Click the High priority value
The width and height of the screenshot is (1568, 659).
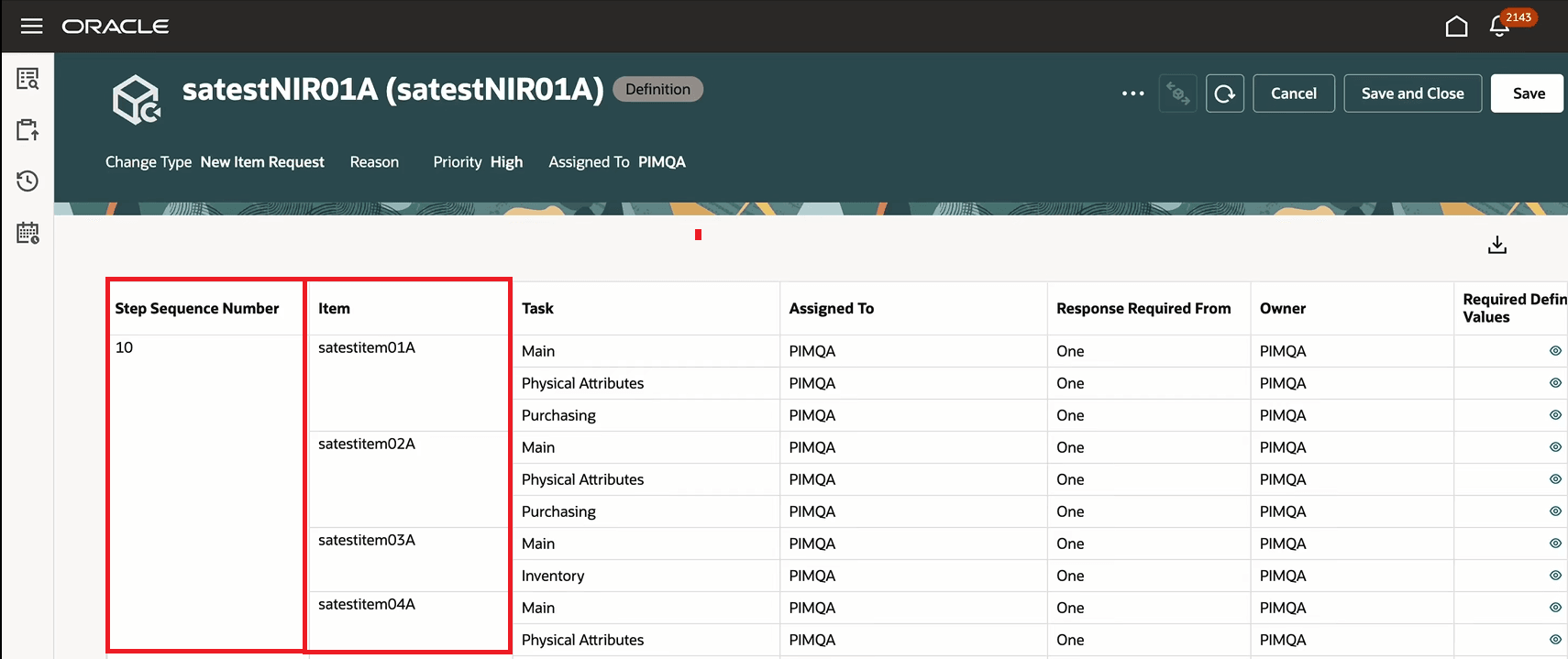pos(506,161)
